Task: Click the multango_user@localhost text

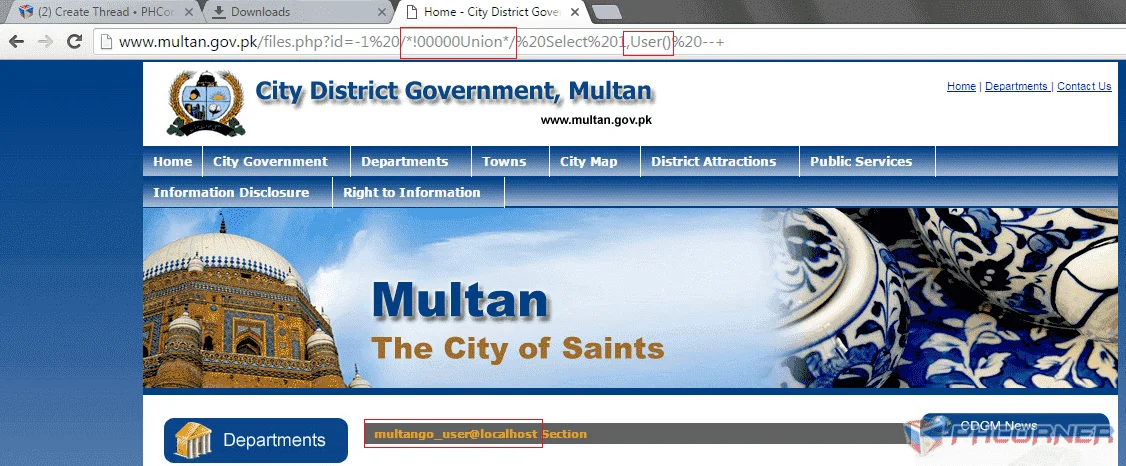Action: pos(456,434)
